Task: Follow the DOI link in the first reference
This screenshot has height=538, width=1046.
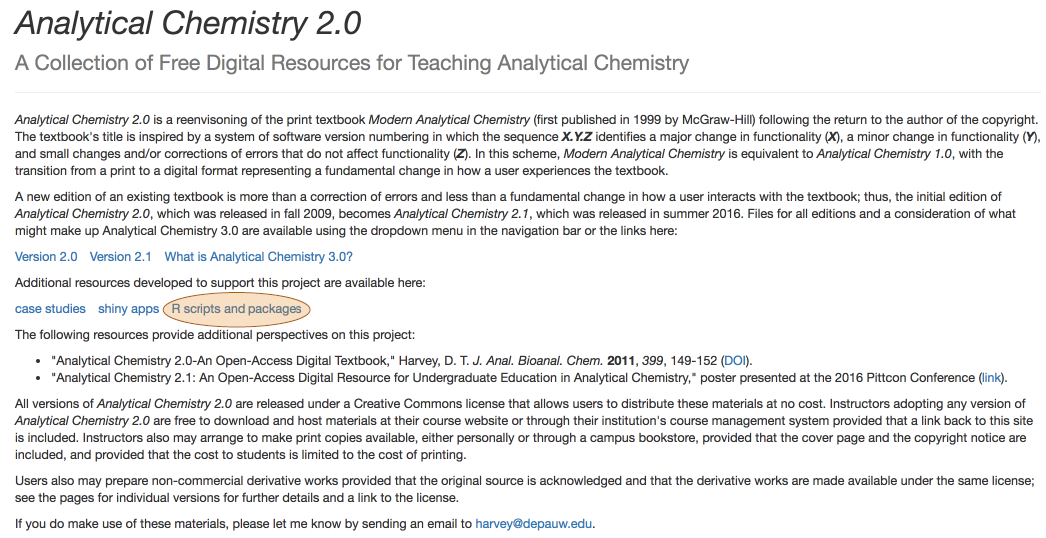Action: point(734,360)
